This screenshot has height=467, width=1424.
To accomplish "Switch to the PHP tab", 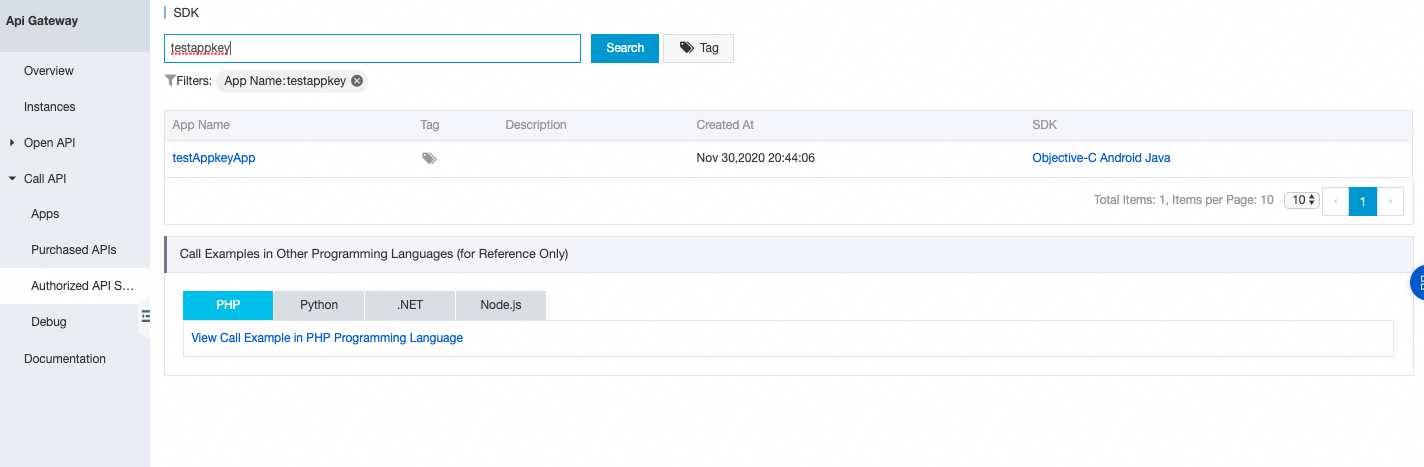I will pyautogui.click(x=228, y=305).
